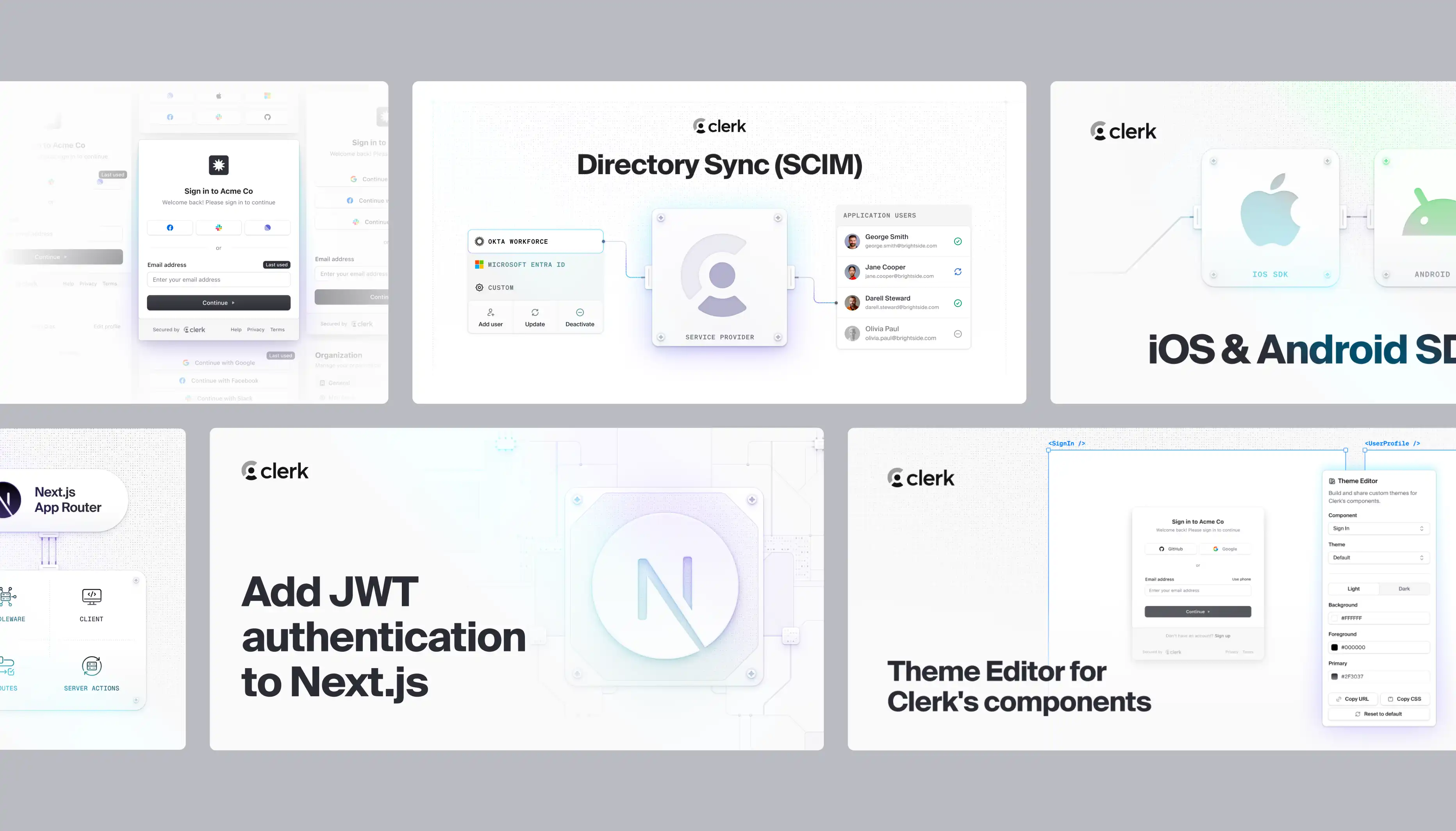
Task: Click Jane Cooper's avatar
Action: tap(852, 272)
